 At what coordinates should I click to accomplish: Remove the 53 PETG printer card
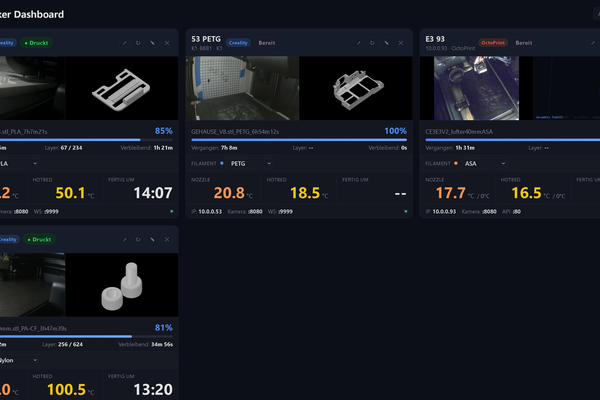[x=401, y=43]
